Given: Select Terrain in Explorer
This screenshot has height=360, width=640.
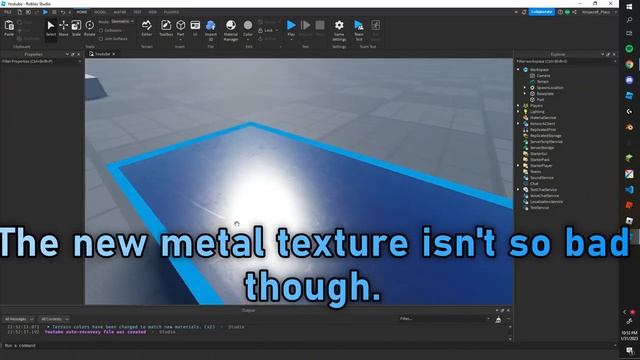Looking at the screenshot, I should [x=542, y=82].
